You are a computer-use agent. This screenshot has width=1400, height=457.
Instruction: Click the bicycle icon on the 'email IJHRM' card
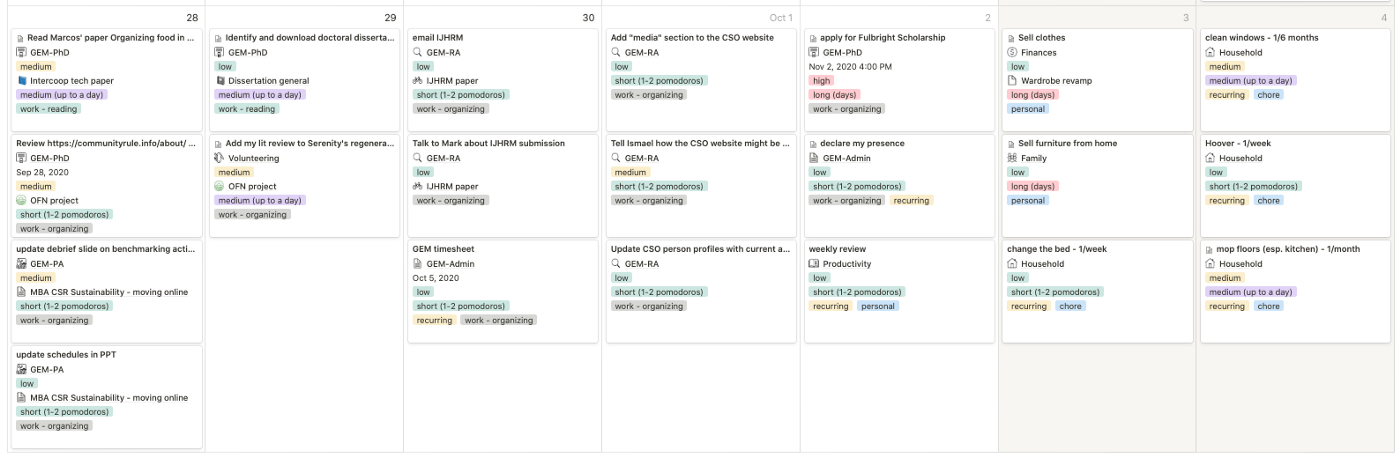tap(419, 81)
